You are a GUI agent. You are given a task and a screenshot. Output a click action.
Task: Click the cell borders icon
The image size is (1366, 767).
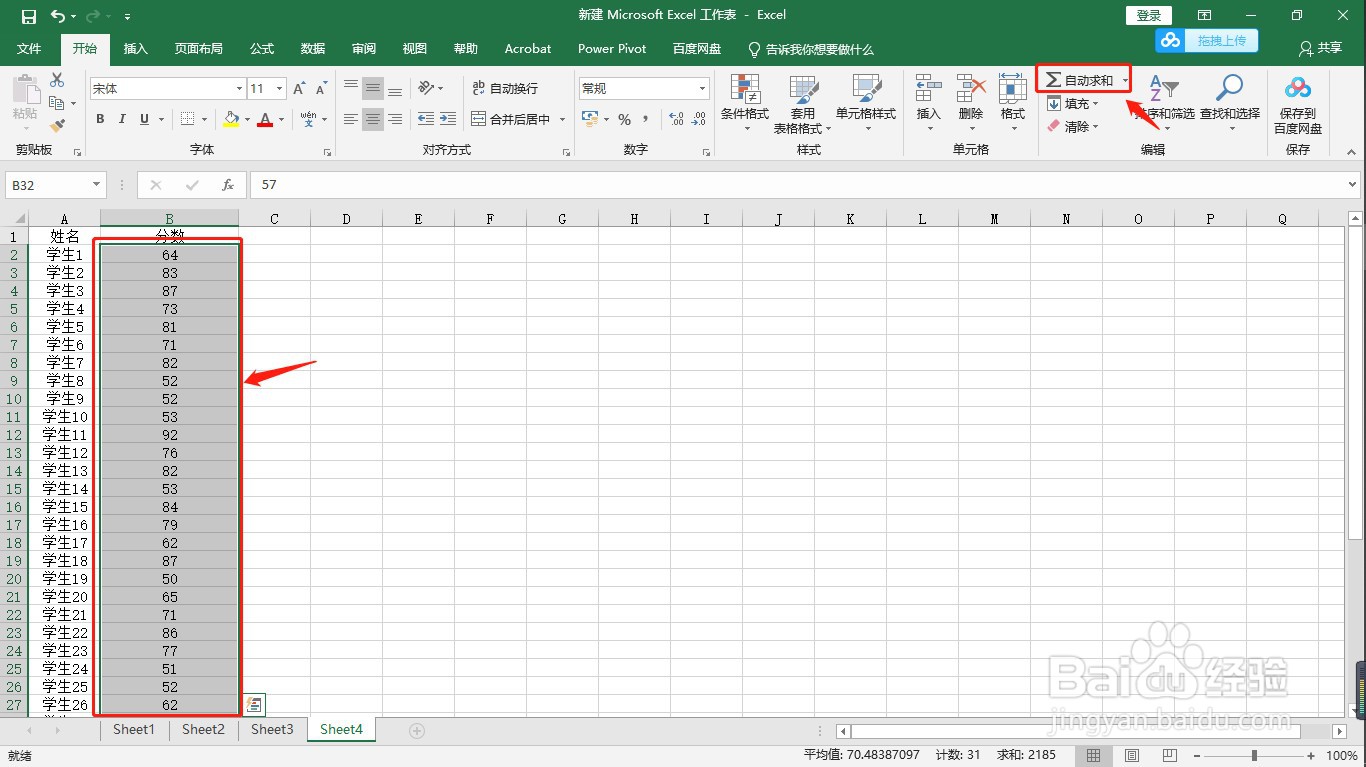[188, 119]
